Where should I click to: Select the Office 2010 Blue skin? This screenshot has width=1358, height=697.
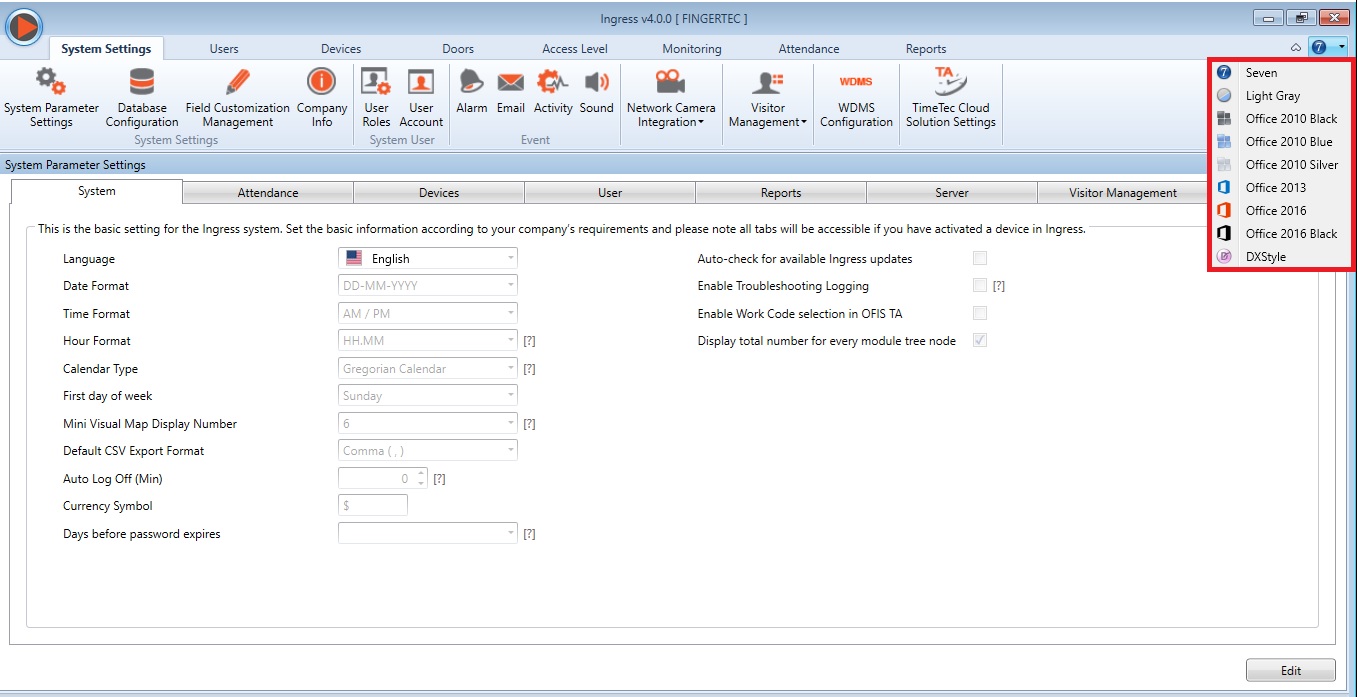point(1281,142)
